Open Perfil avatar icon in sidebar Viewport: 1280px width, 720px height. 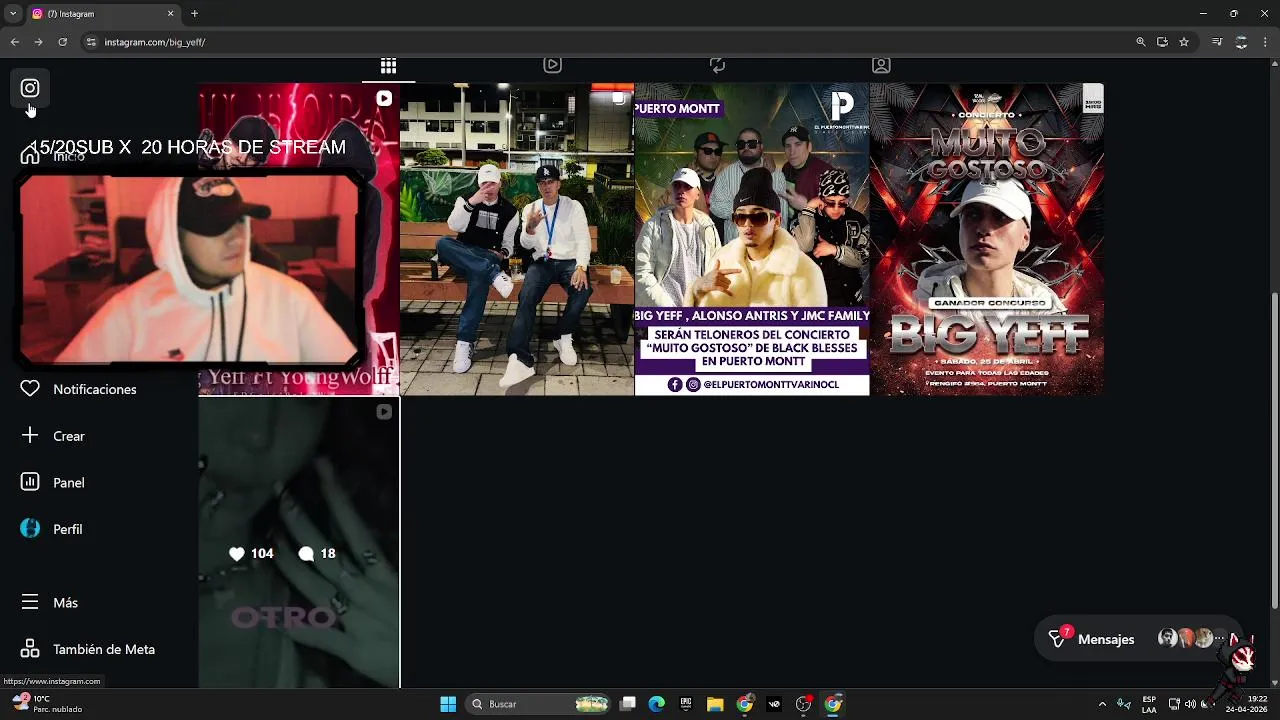[x=30, y=529]
